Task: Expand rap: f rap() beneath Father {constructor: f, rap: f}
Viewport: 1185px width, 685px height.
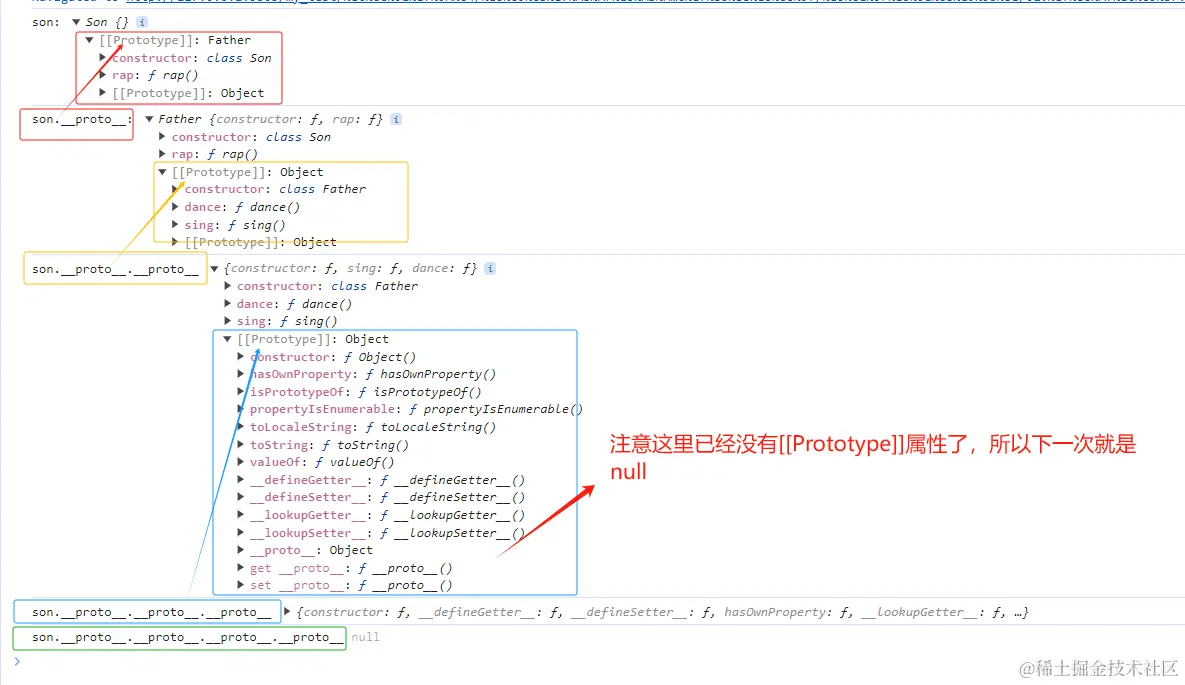Action: coord(162,154)
